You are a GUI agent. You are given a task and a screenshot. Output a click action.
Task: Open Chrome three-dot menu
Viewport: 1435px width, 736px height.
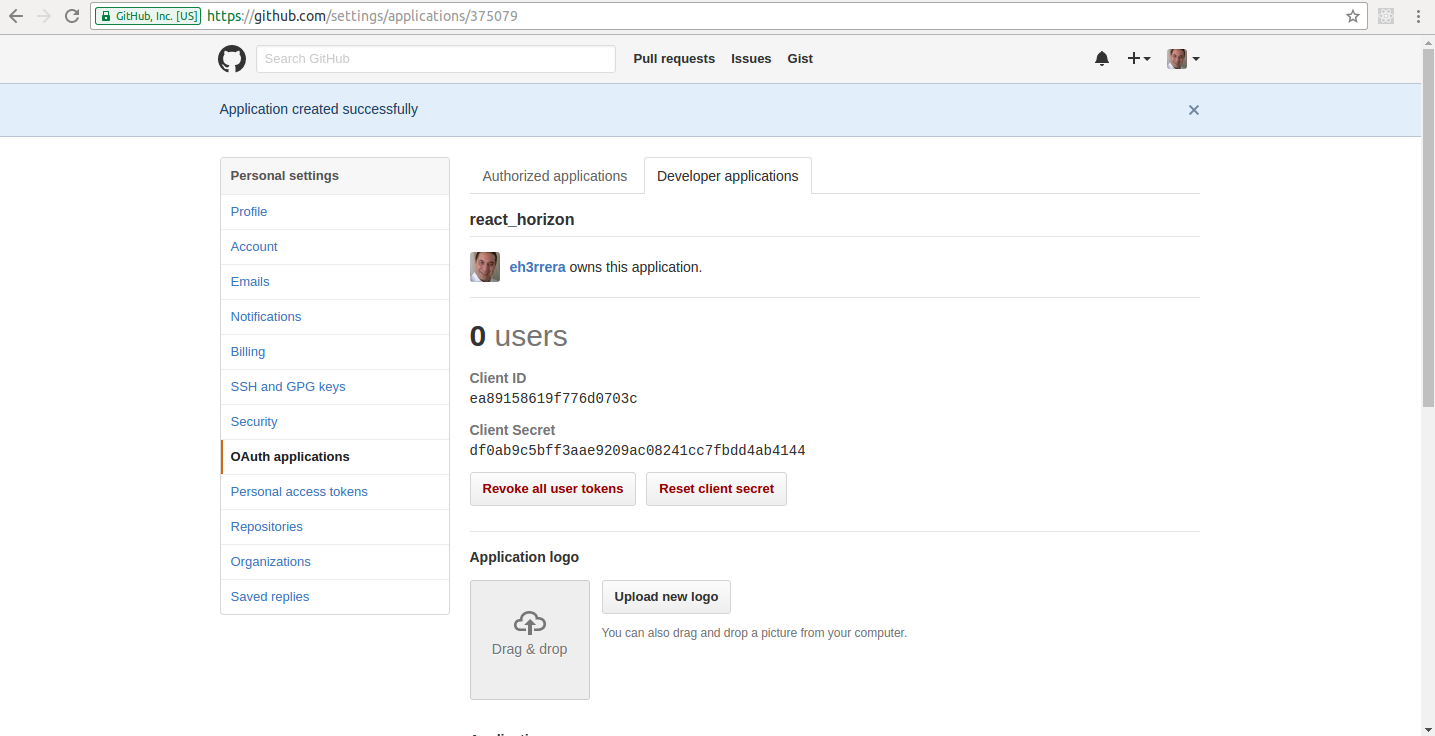(x=1418, y=16)
